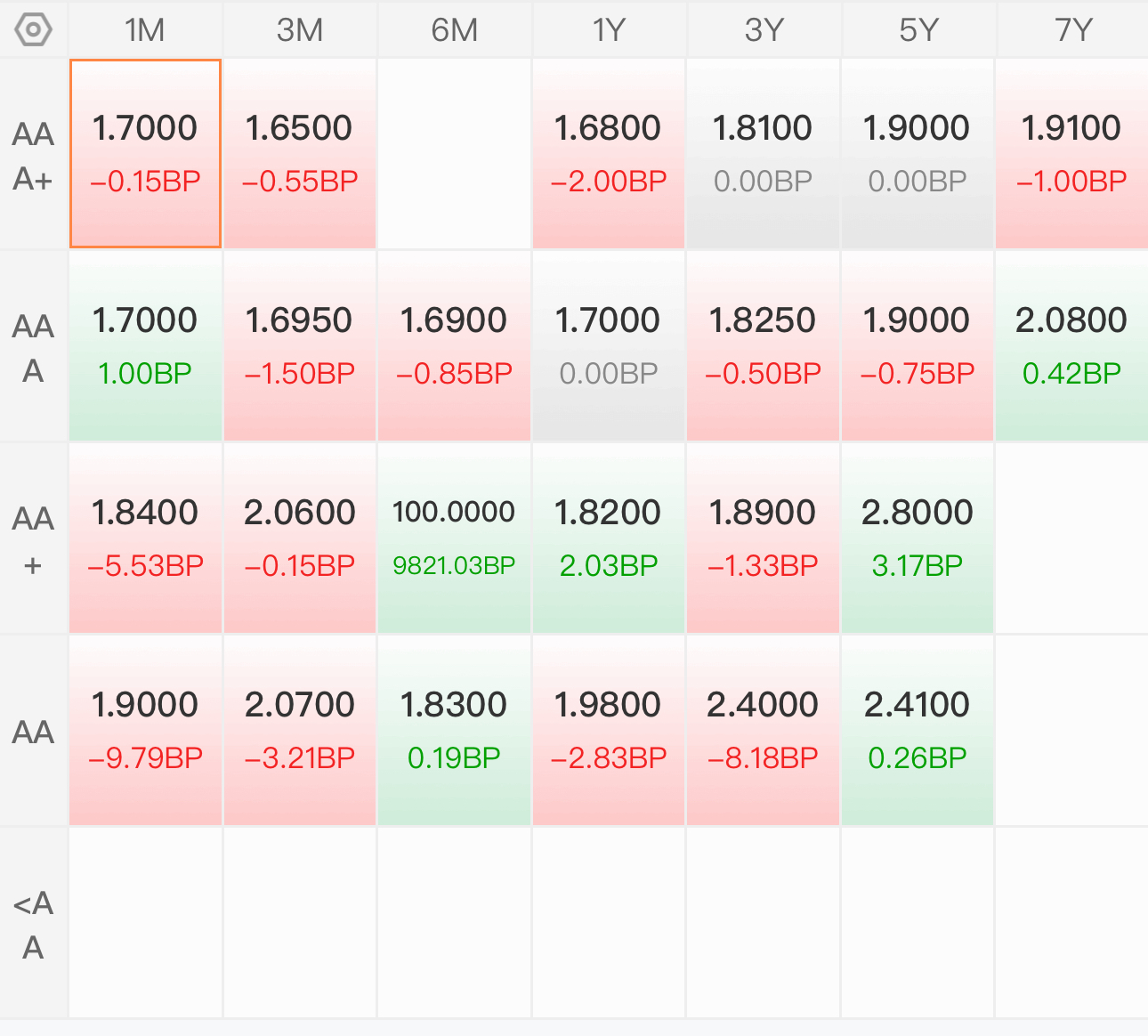Image resolution: width=1148 pixels, height=1036 pixels.
Task: Select the 7Y column header
Action: tap(1072, 29)
